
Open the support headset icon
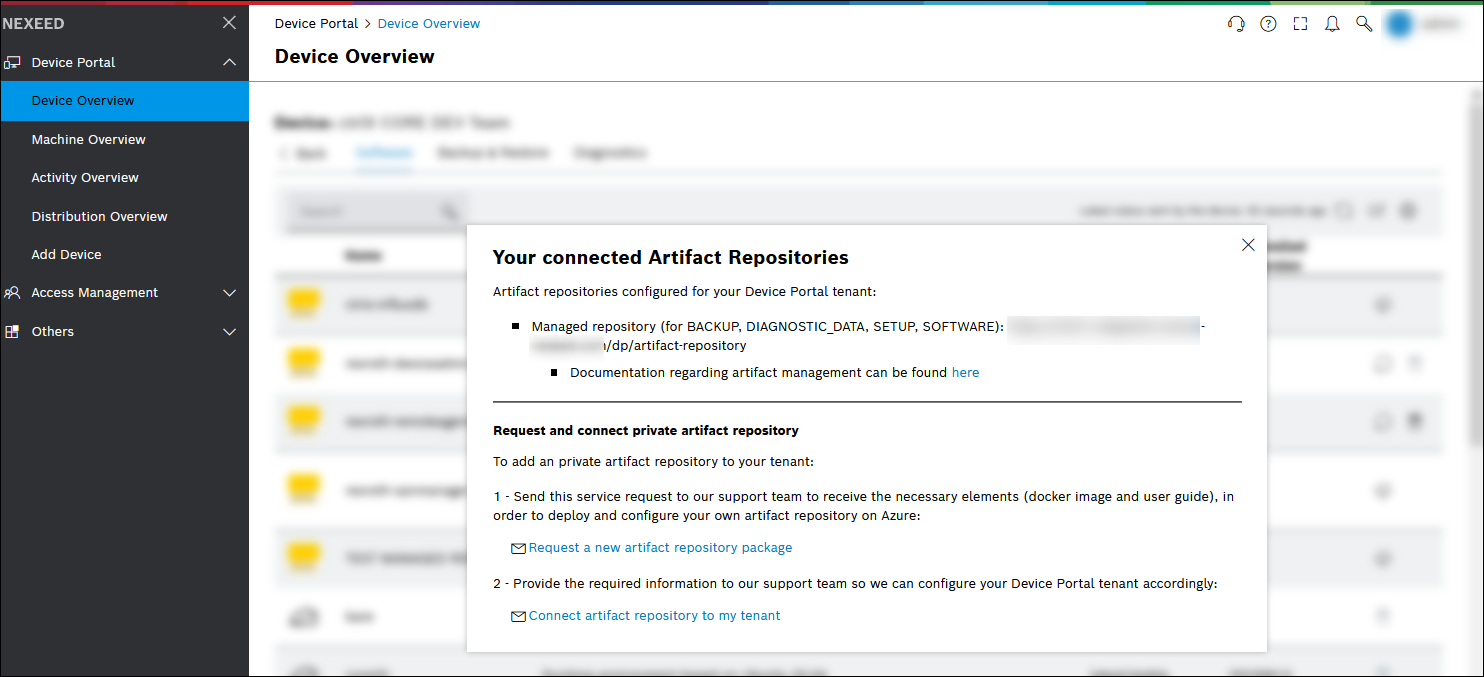click(1236, 23)
